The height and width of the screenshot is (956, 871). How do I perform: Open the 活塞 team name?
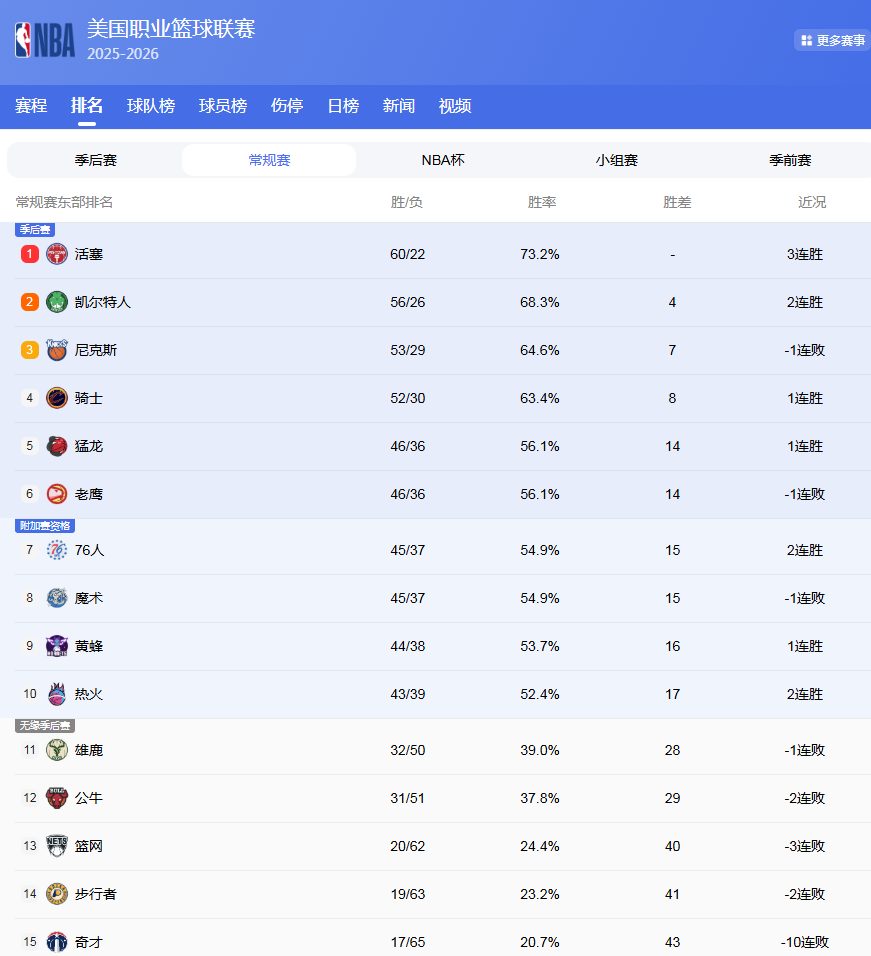point(88,254)
